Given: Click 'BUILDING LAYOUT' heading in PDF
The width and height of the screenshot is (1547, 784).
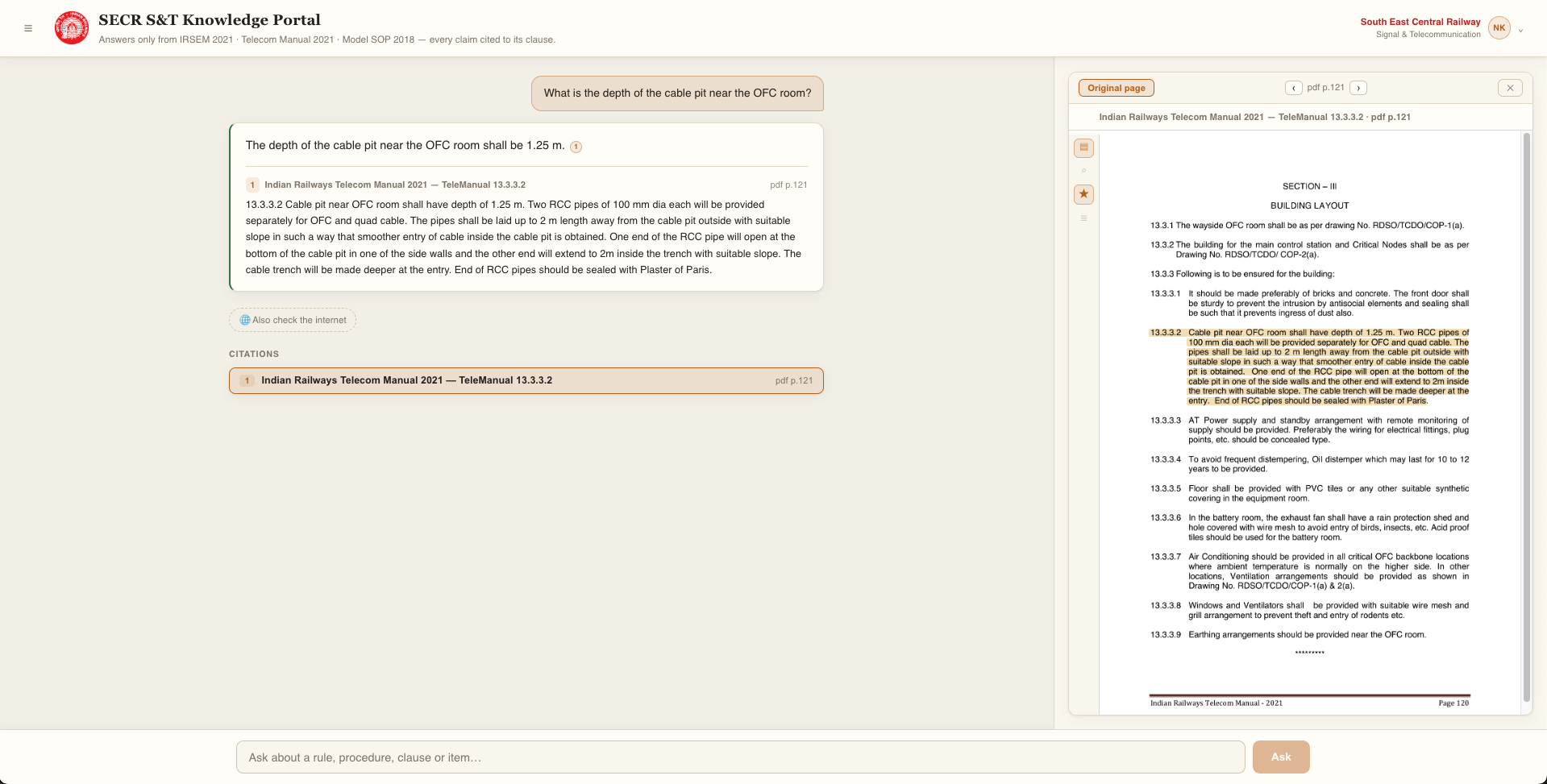Looking at the screenshot, I should point(1309,205).
